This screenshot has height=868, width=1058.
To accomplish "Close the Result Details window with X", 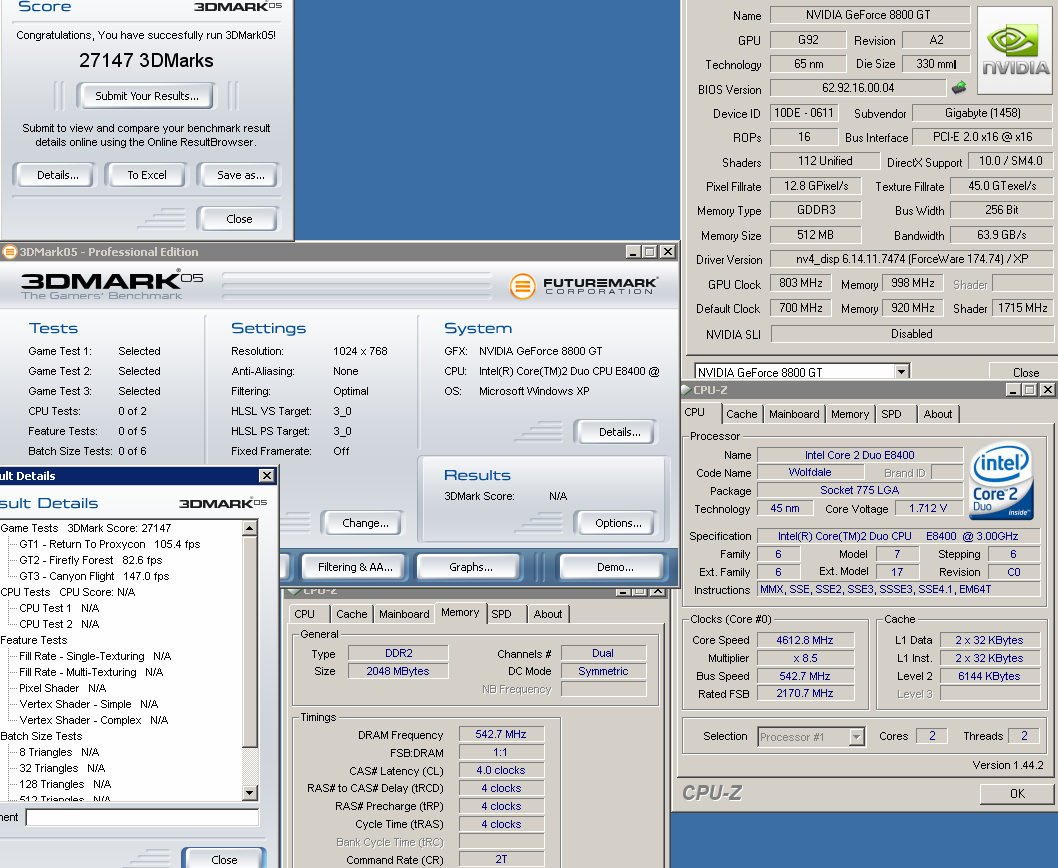I will pyautogui.click(x=267, y=476).
